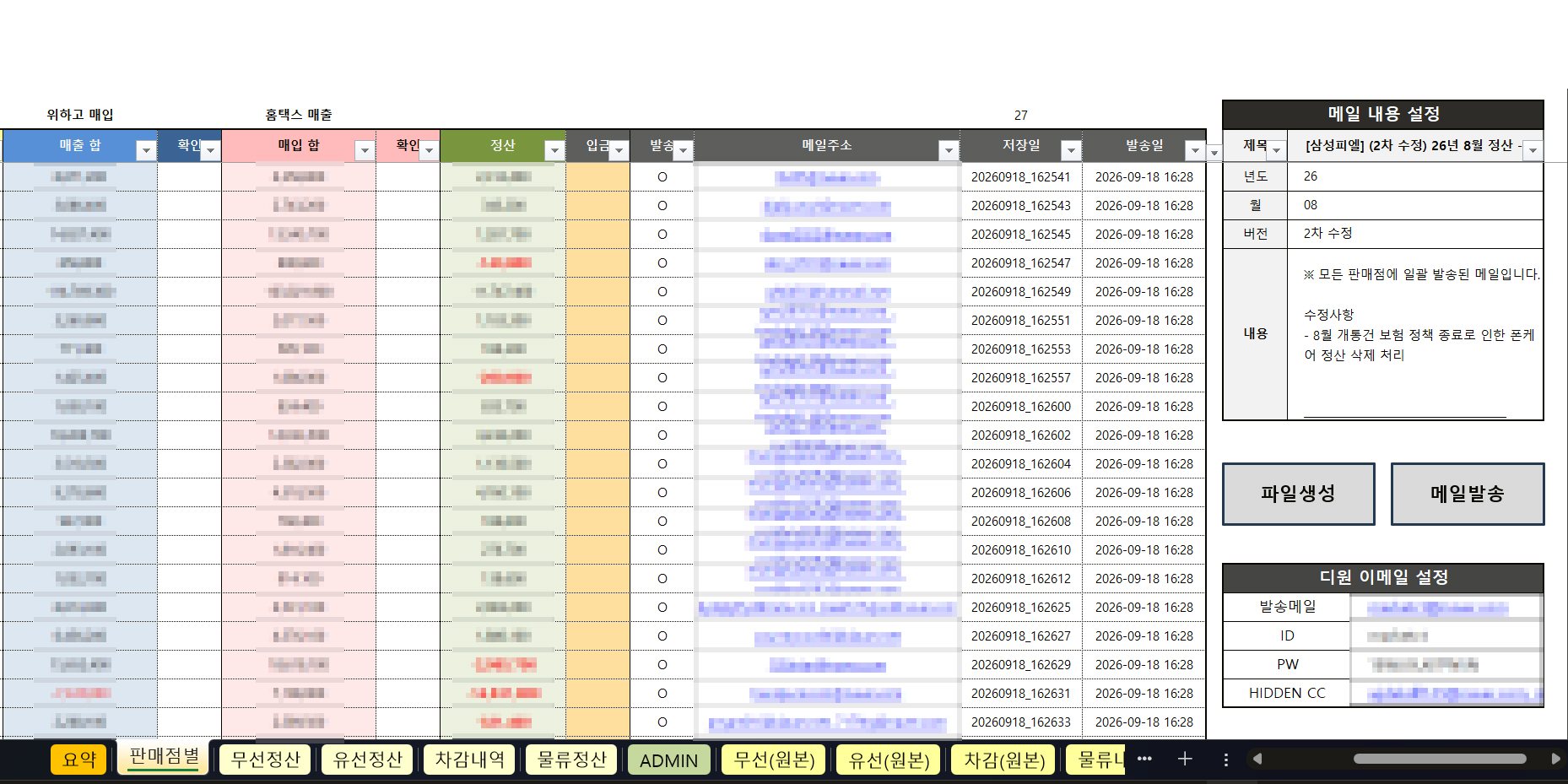This screenshot has height=784, width=1568.
Task: Open the 무선정산 sheet tab
Action: tap(266, 760)
